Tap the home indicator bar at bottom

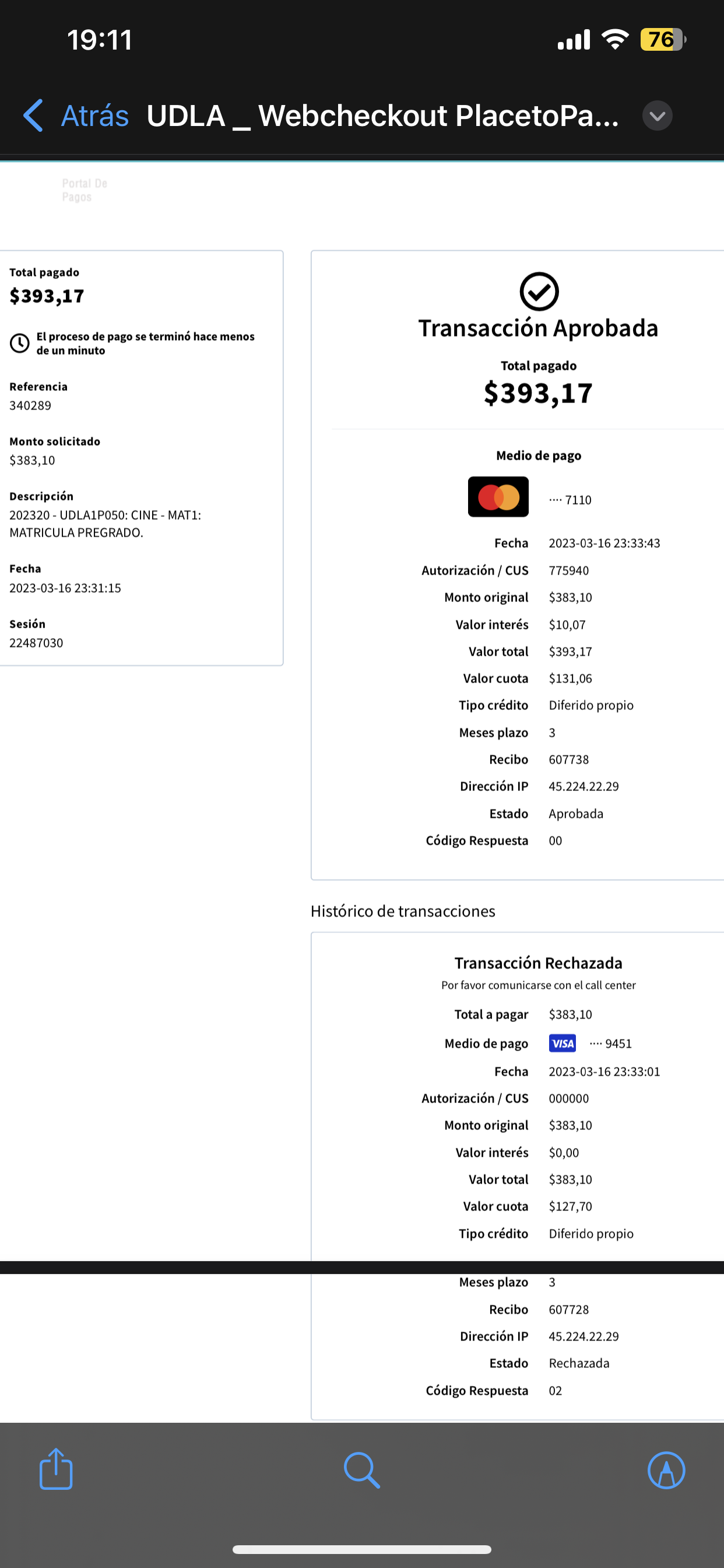coord(362,1549)
